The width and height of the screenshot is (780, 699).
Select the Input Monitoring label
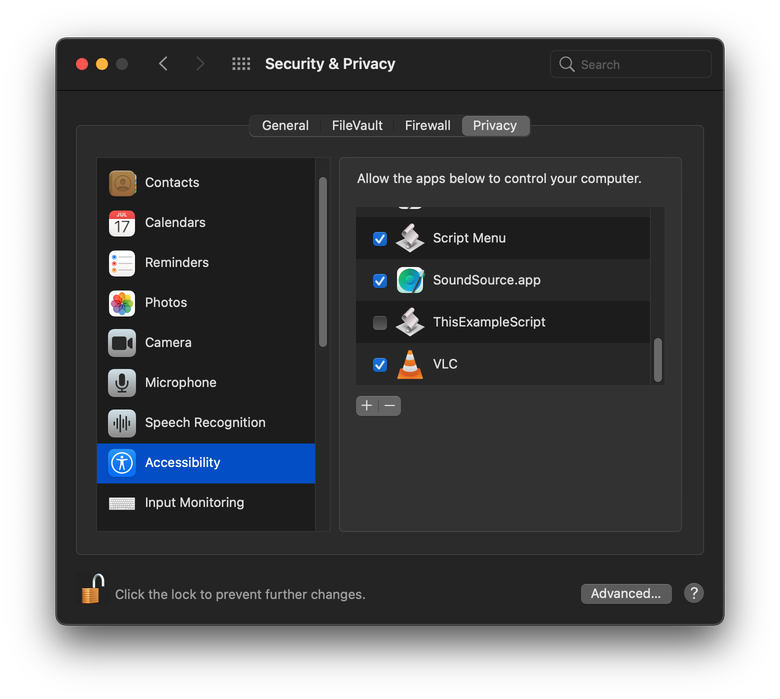(195, 502)
